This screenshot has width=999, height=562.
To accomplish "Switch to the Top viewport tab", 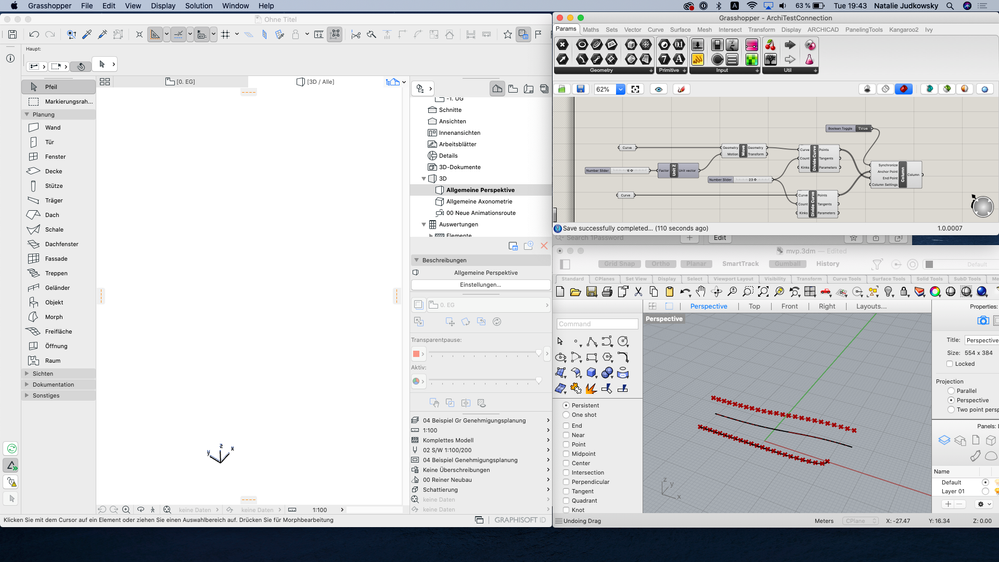I will (754, 306).
